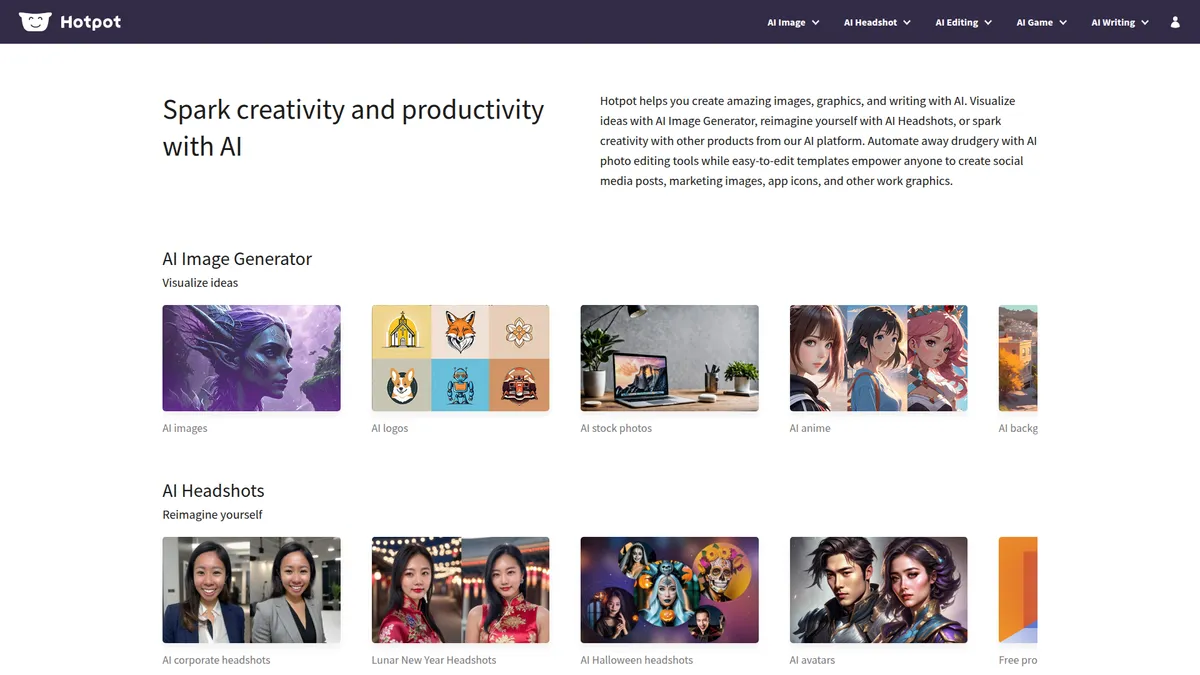Choose the AI avatars thumbnail
The height and width of the screenshot is (675, 1200).
878,590
